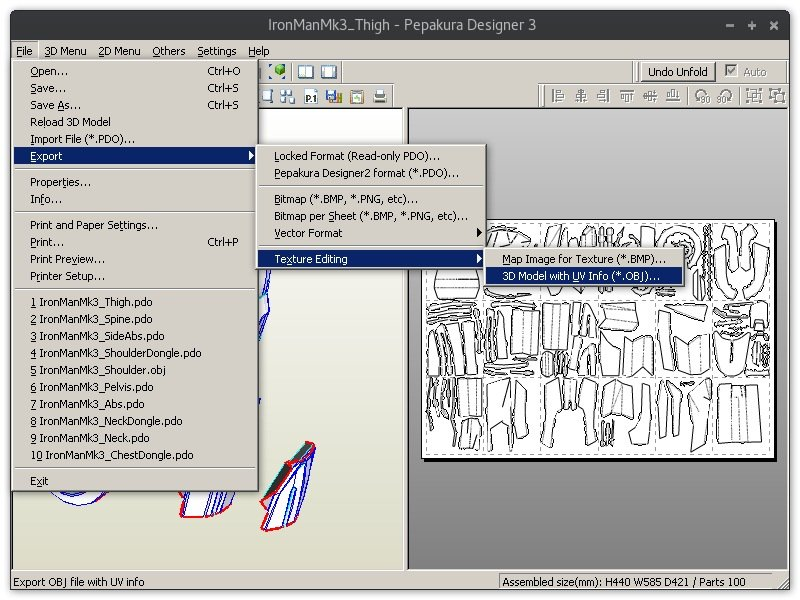
Task: Export as Locked Format (Read-only PDO)...
Action: 371,156
